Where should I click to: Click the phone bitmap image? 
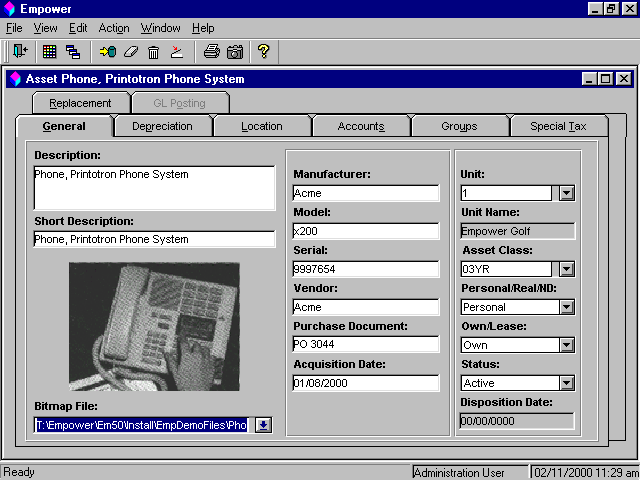[154, 327]
